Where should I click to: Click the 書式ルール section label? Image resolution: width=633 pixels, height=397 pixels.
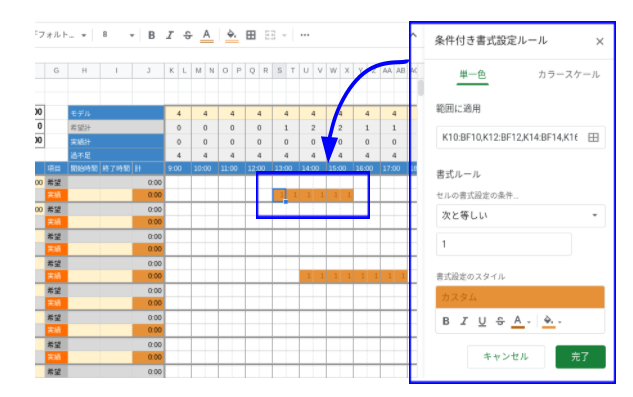pyautogui.click(x=458, y=174)
